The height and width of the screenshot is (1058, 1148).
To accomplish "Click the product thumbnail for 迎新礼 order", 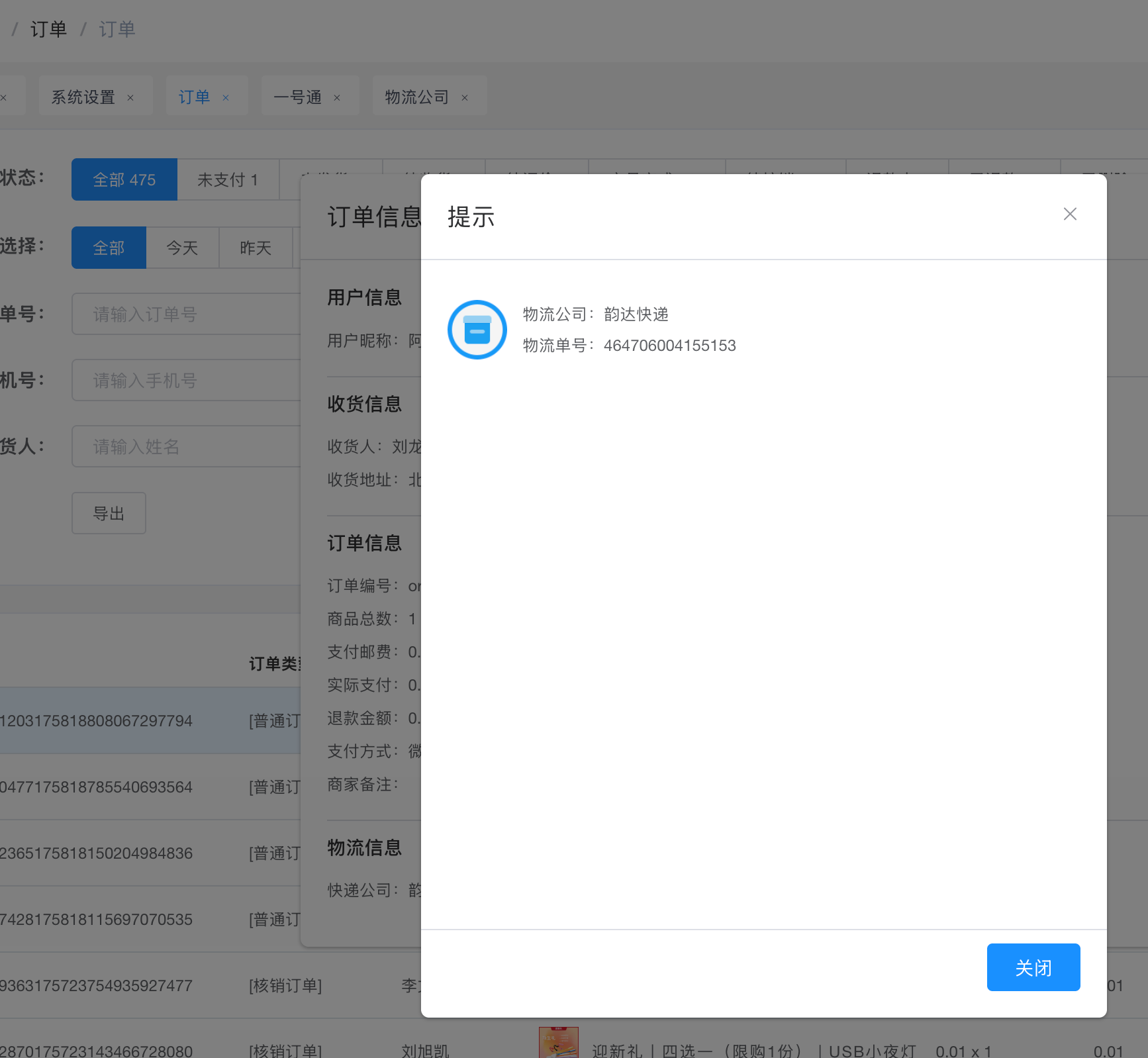I will click(x=559, y=1043).
